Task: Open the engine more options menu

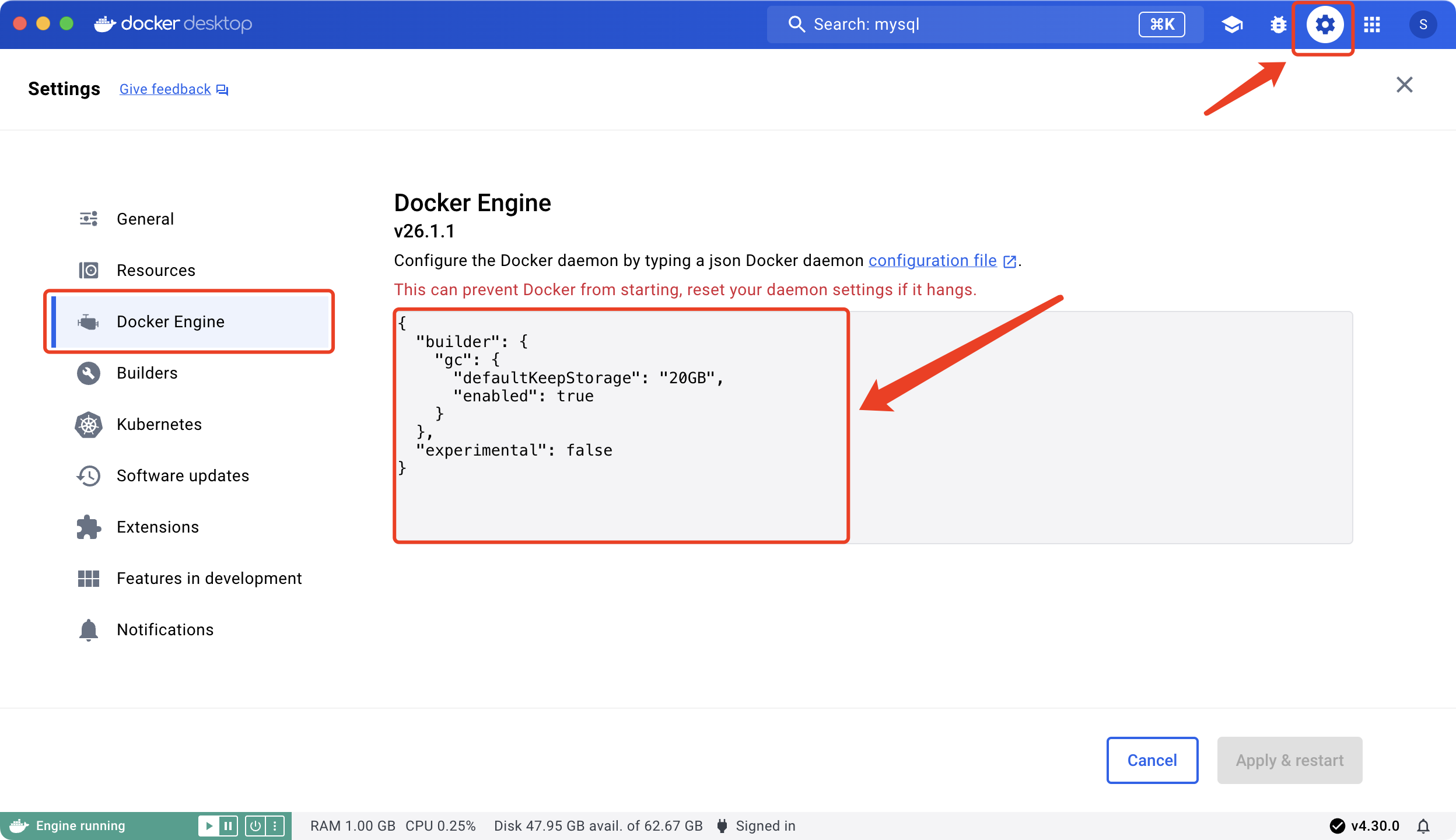Action: (x=275, y=825)
